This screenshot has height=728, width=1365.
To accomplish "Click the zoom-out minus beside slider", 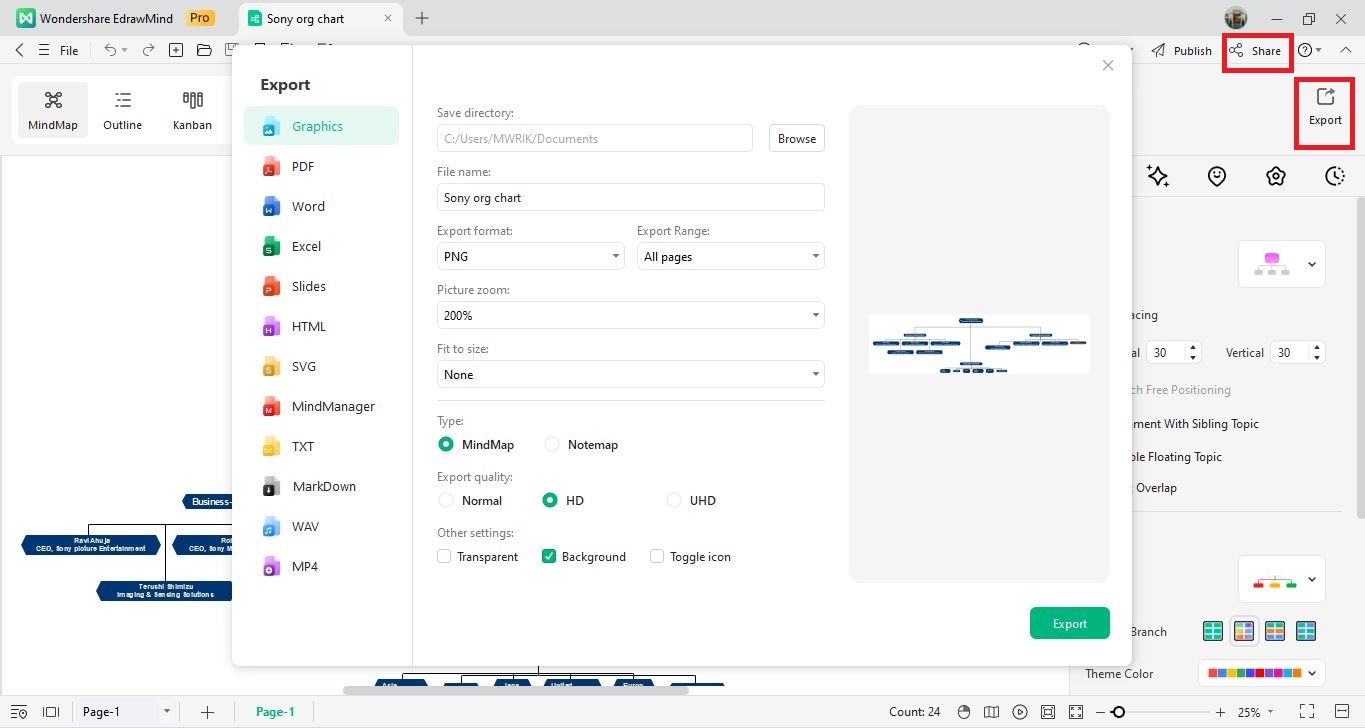I will click(1099, 712).
